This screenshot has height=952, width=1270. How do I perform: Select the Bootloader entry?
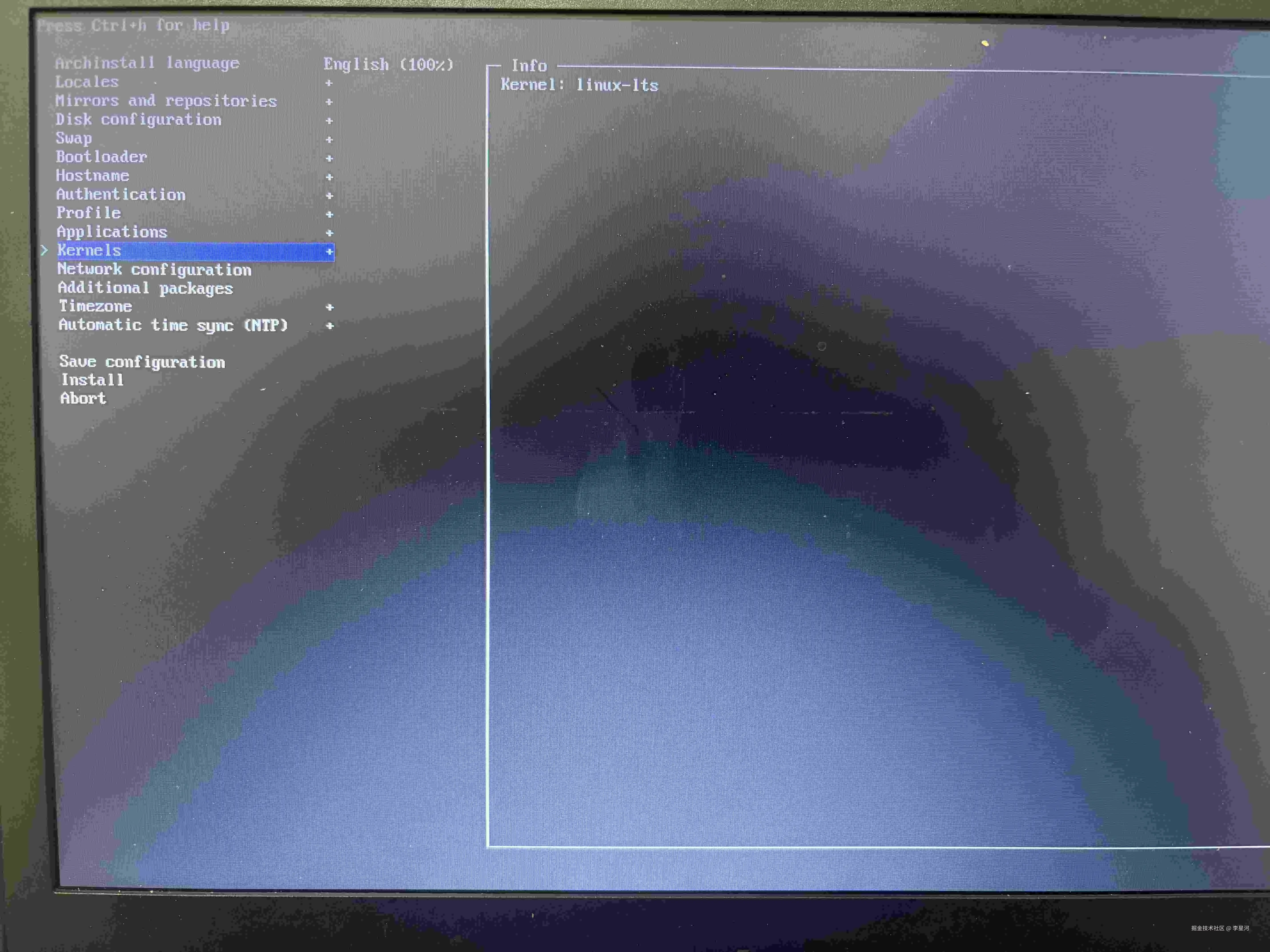tap(102, 157)
